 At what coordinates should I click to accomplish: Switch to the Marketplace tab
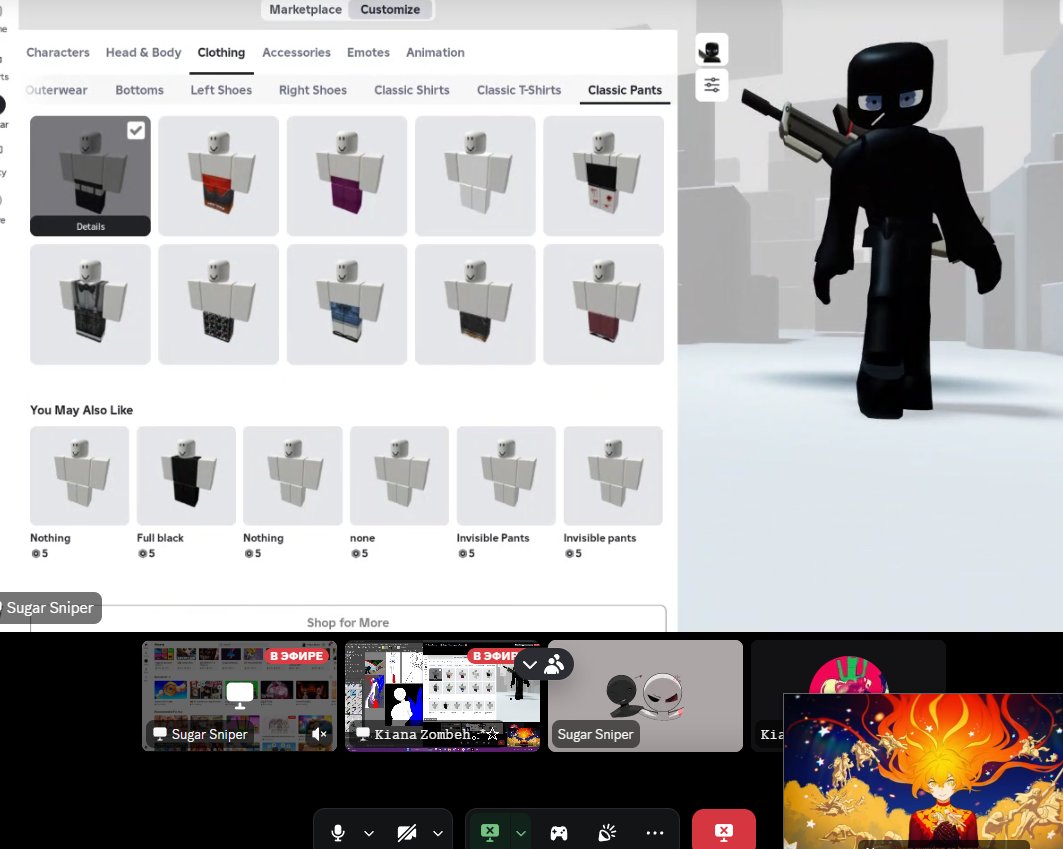coord(305,9)
